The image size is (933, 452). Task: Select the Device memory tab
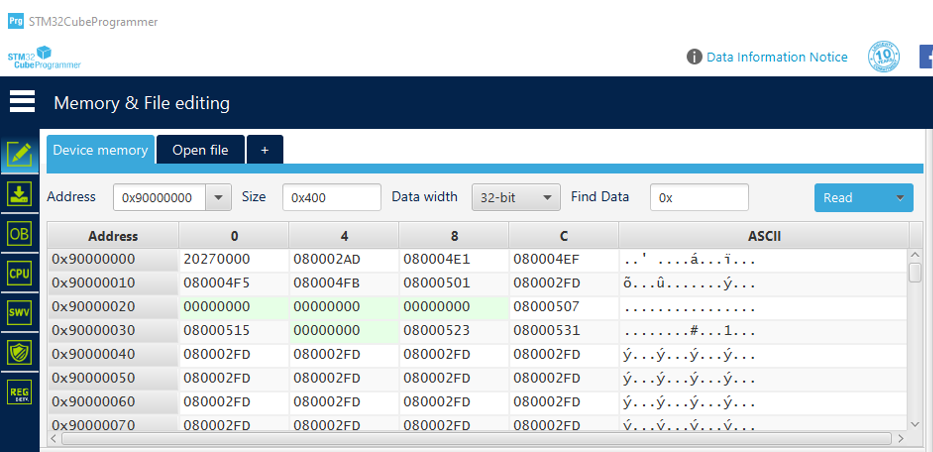(x=101, y=150)
